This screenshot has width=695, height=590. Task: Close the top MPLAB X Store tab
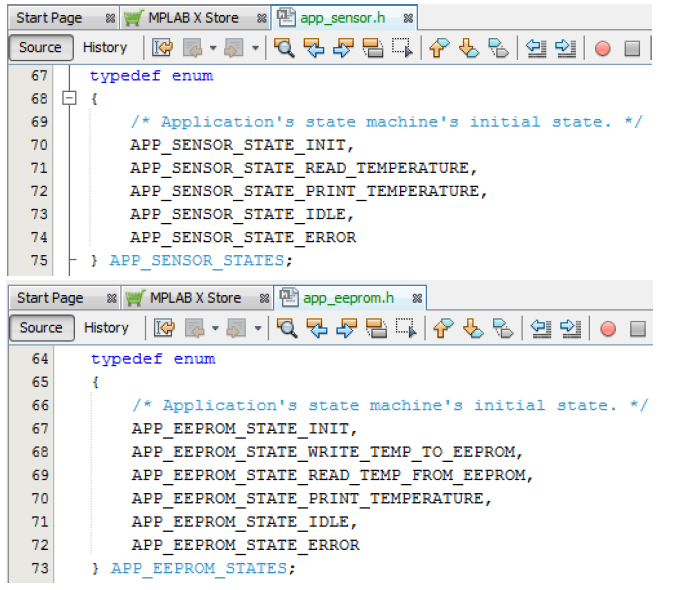pyautogui.click(x=262, y=19)
